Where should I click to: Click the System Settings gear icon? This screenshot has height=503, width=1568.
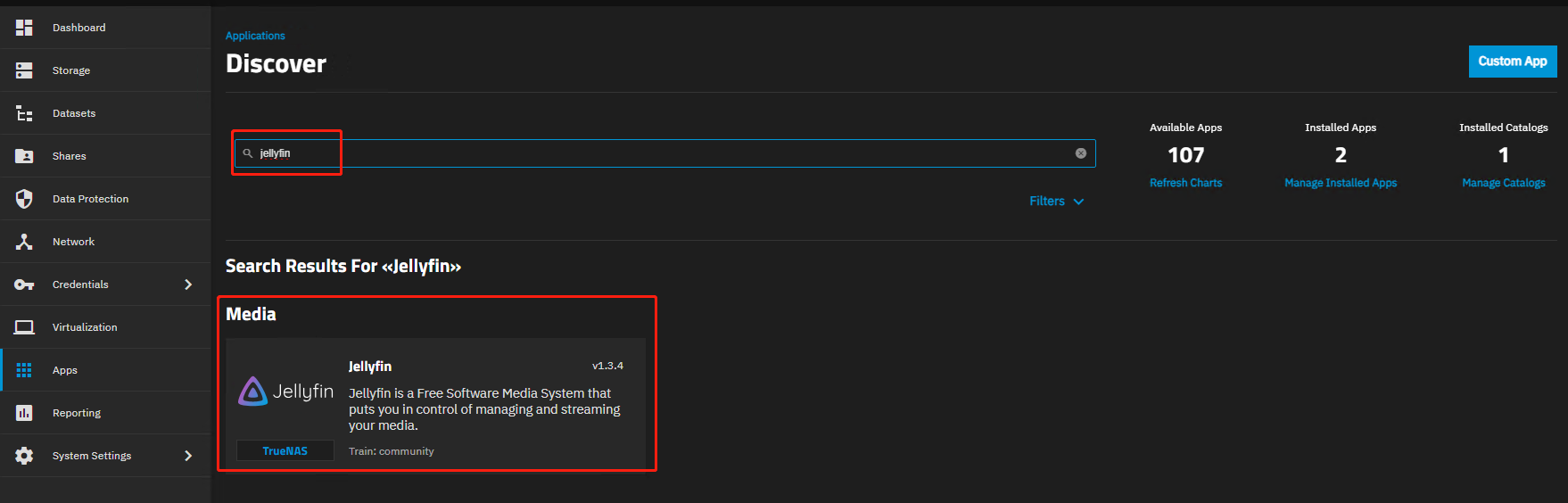[x=24, y=456]
